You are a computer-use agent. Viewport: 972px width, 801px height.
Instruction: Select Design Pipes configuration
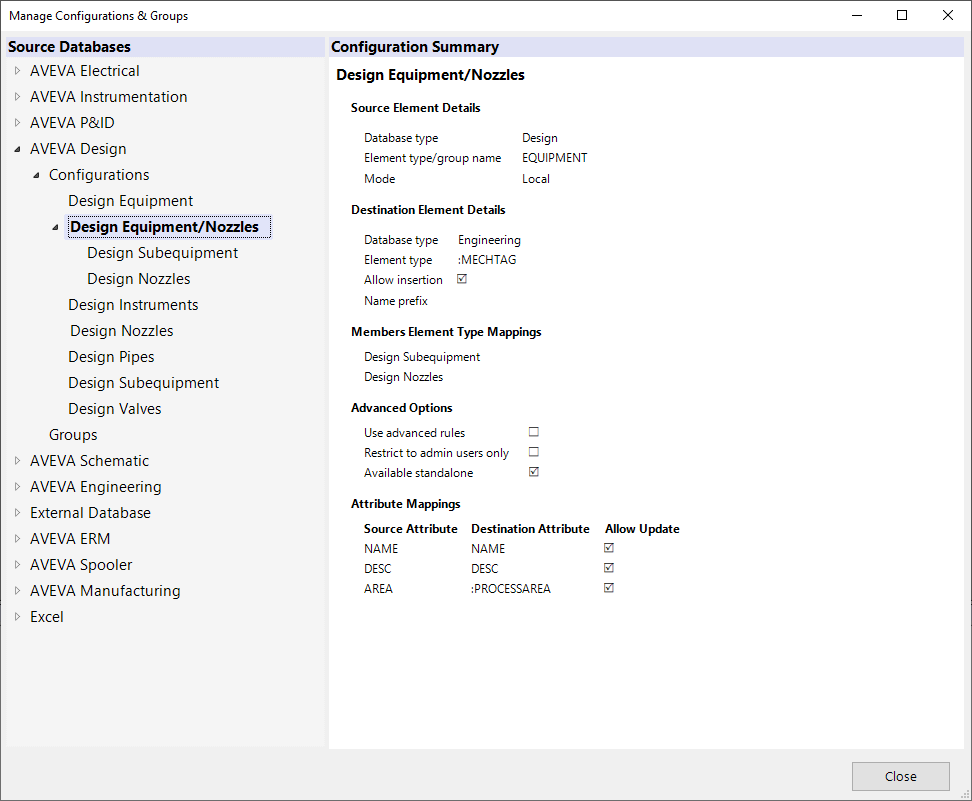point(112,357)
